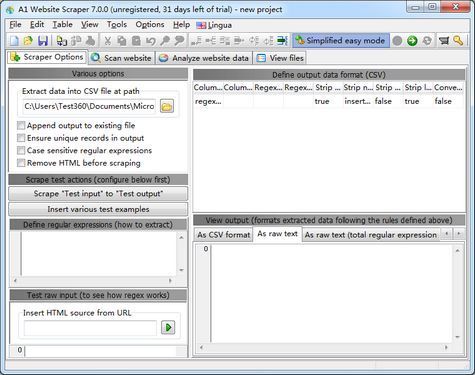
Task: Click the right arrow of the output horizontal scrollbar
Action: click(x=446, y=347)
